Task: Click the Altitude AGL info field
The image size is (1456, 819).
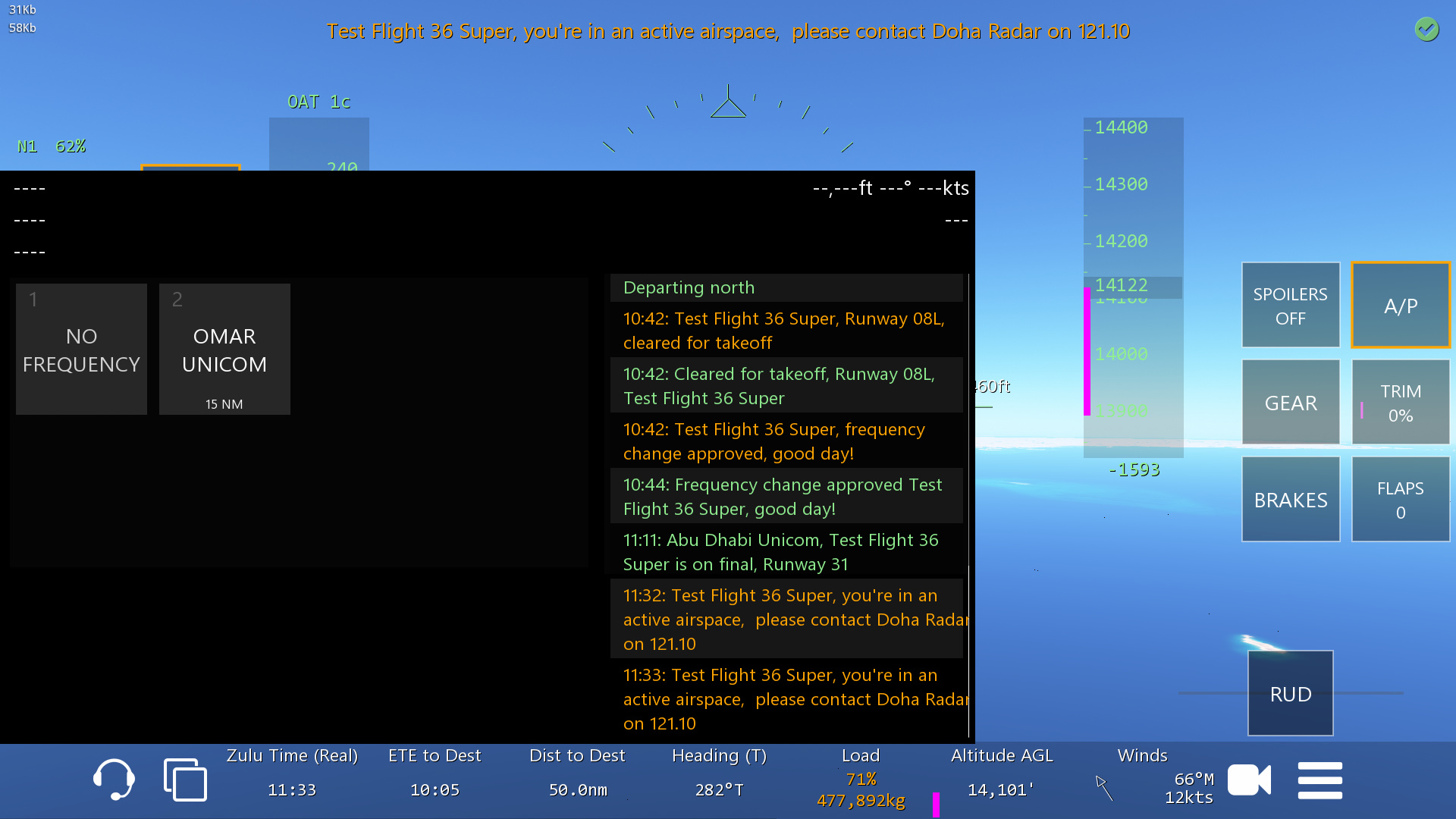Action: 1001,775
